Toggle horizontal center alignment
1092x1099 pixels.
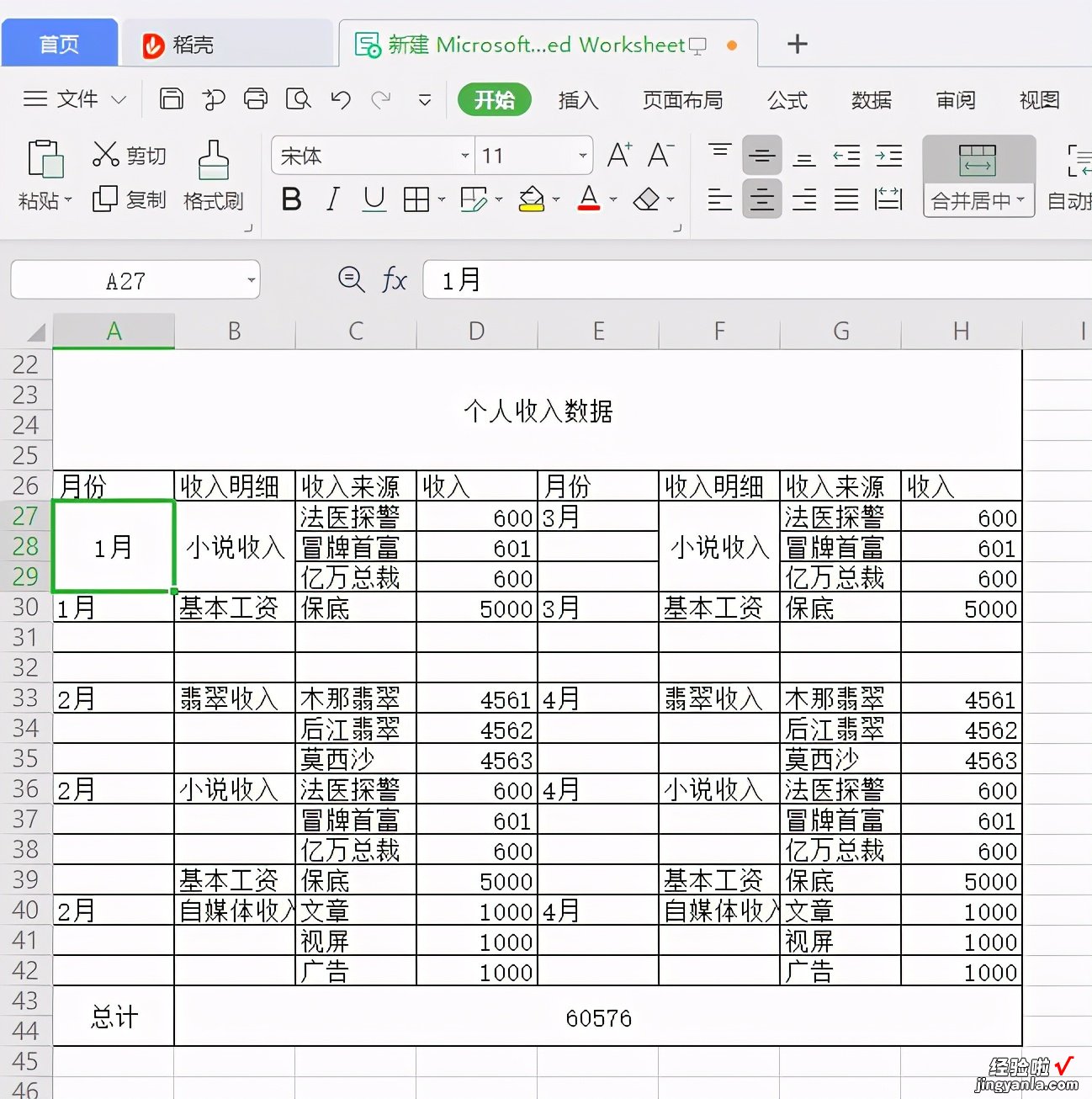click(762, 199)
